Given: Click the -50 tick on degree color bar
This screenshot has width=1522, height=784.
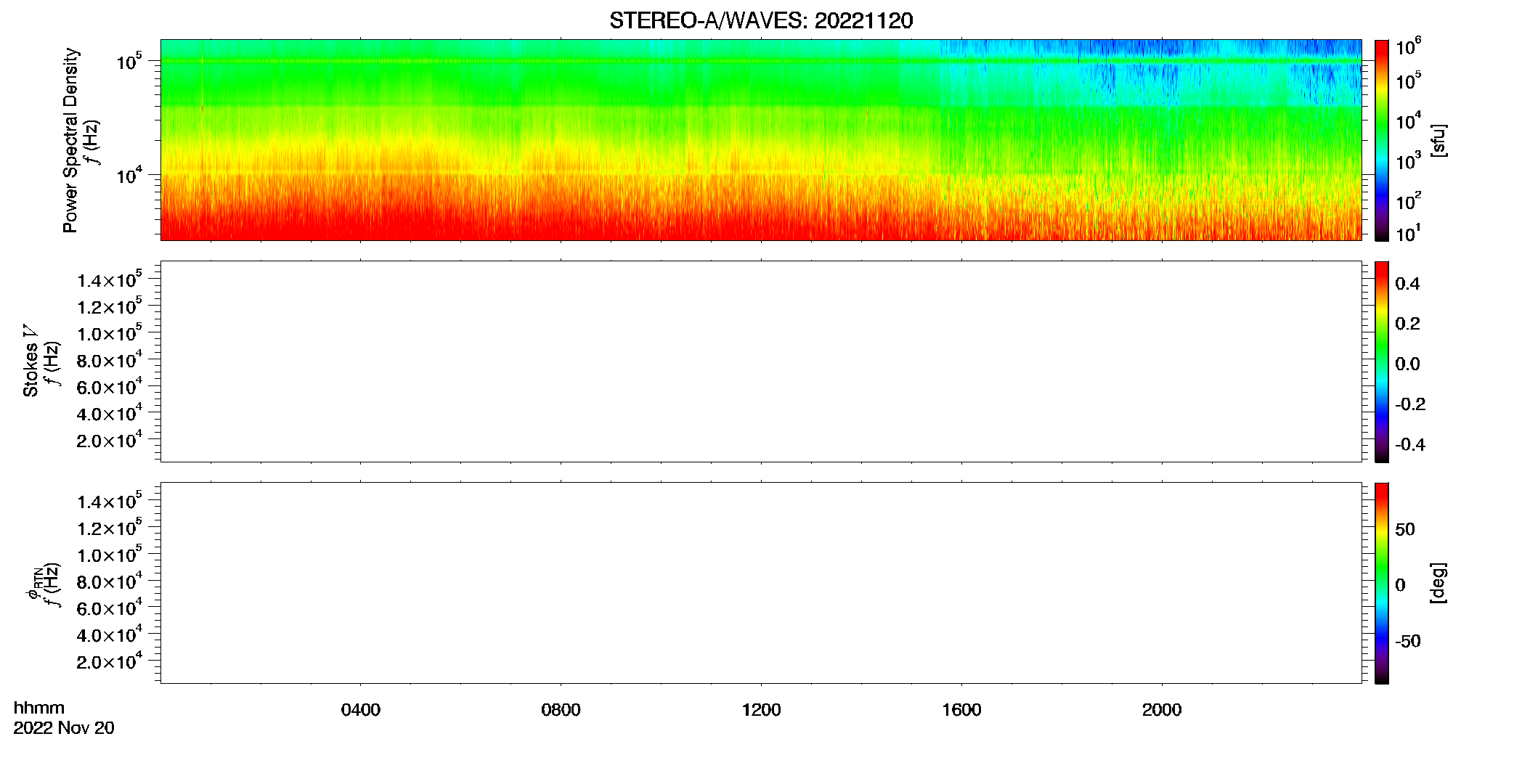Looking at the screenshot, I should click(1407, 642).
